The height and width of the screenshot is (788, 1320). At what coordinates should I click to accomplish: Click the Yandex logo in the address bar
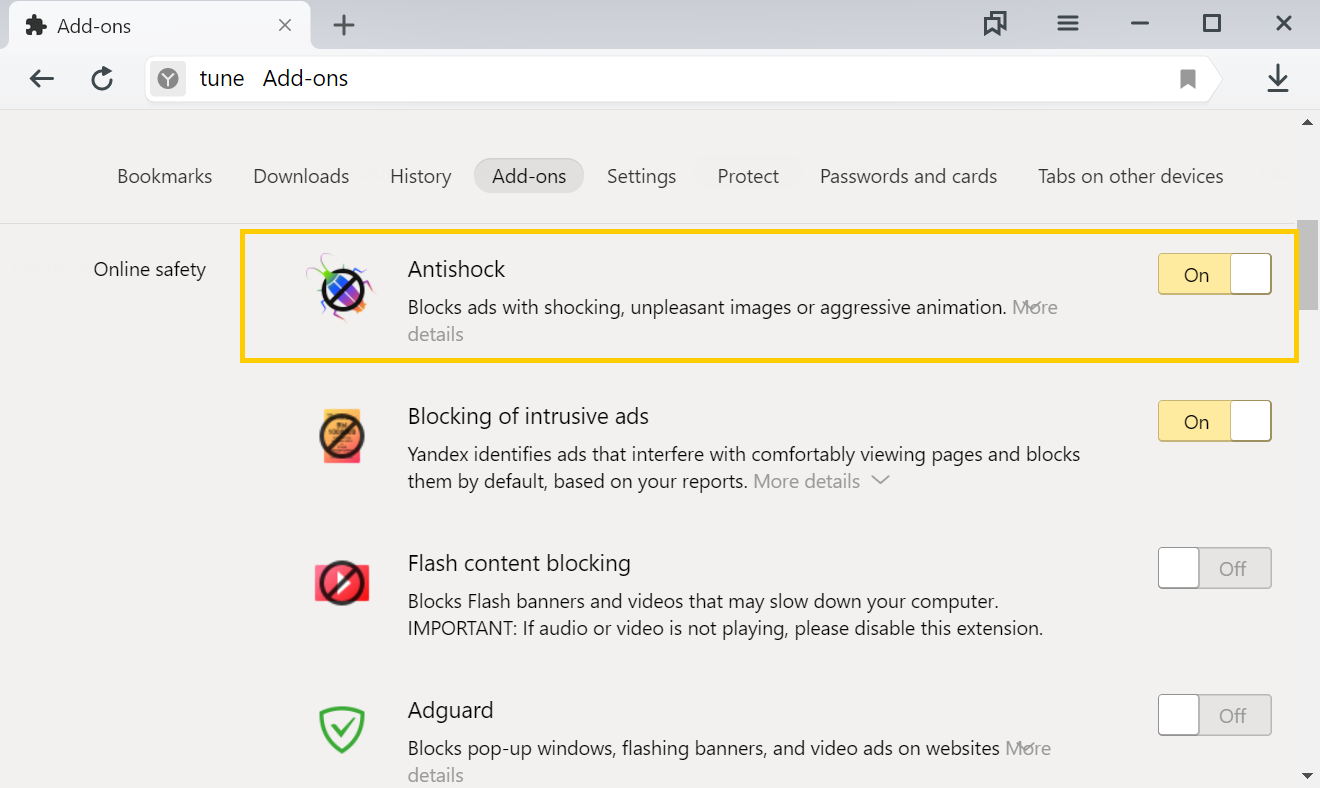[168, 79]
